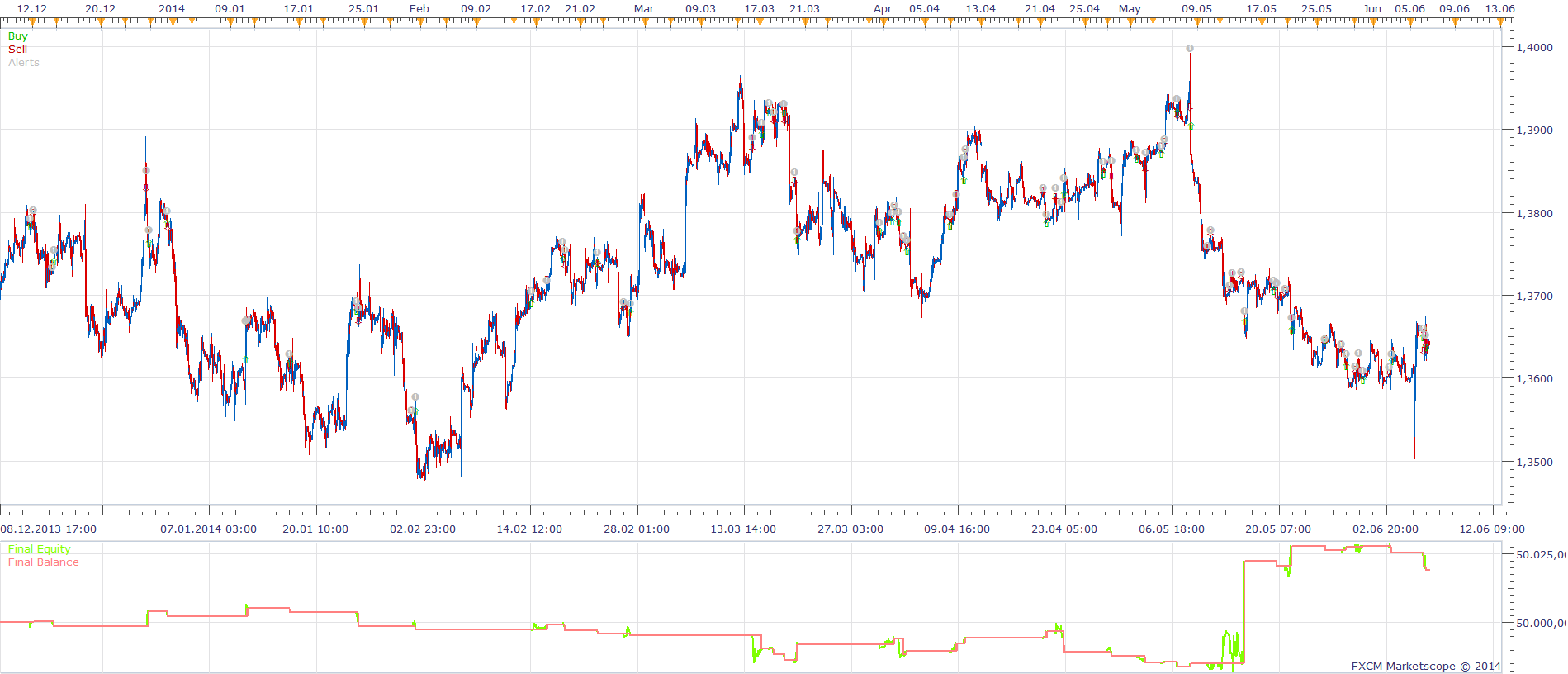Click the 12.12 date on the top ruler

(x=32, y=9)
